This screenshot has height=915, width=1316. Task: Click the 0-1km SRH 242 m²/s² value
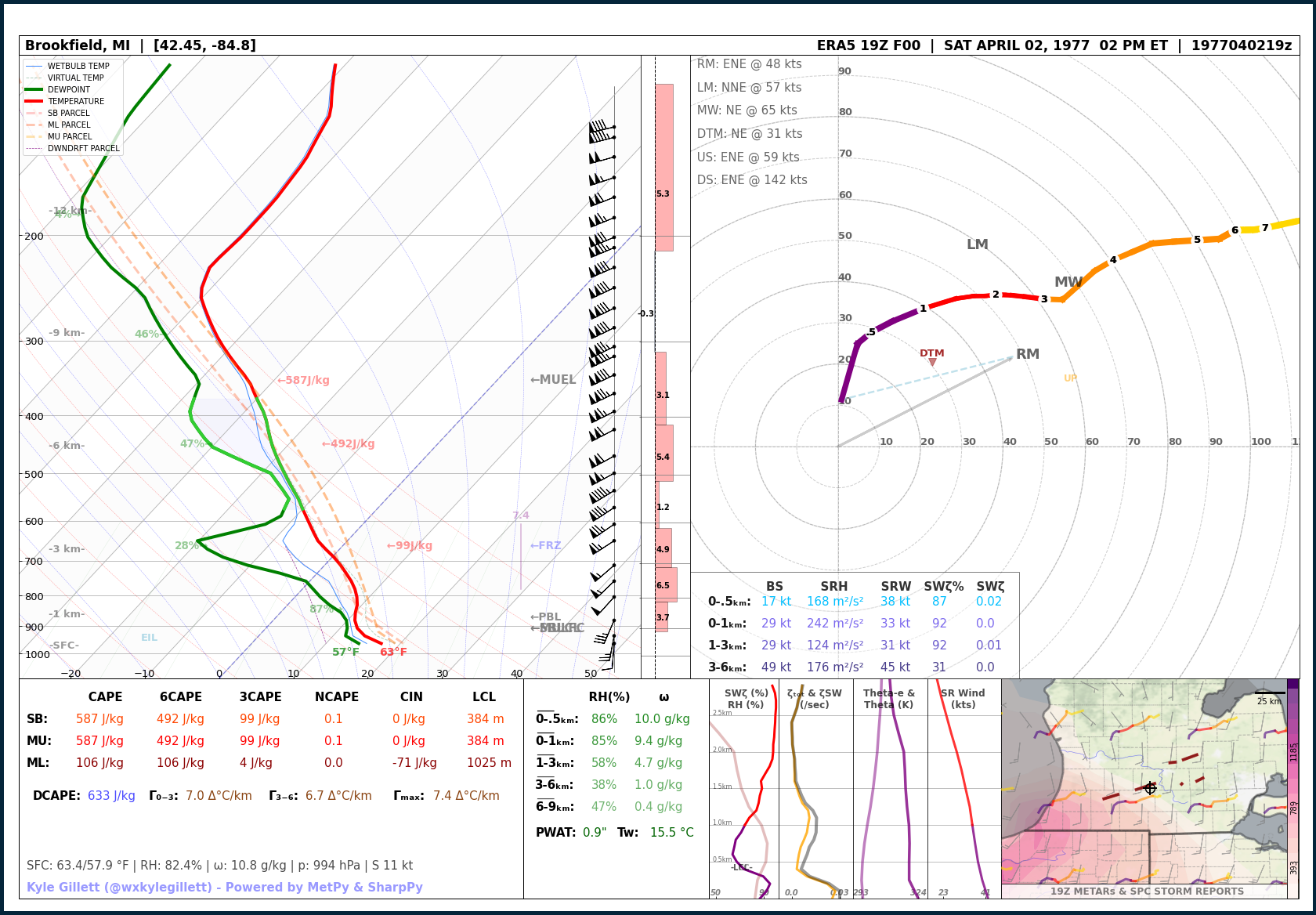(835, 624)
